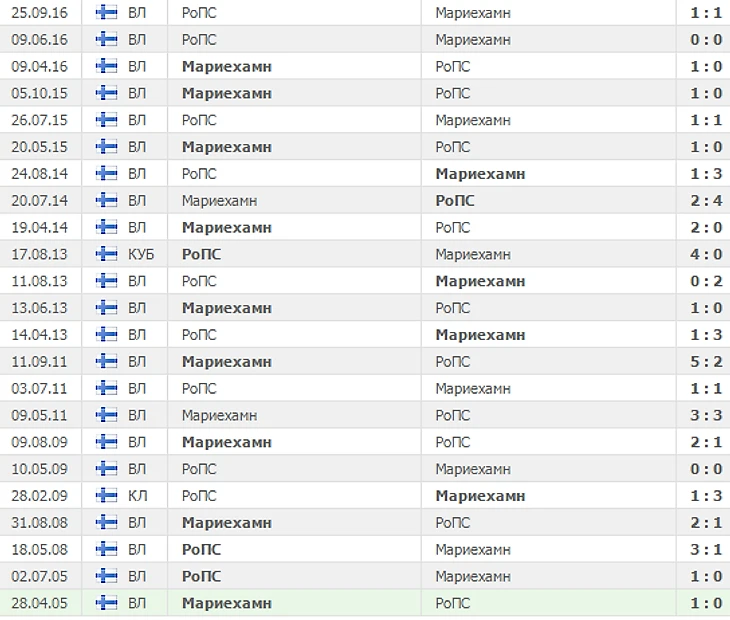The image size is (730, 620).
Task: Click the ВЛ label in 26.07.15 row
Action: pos(137,120)
